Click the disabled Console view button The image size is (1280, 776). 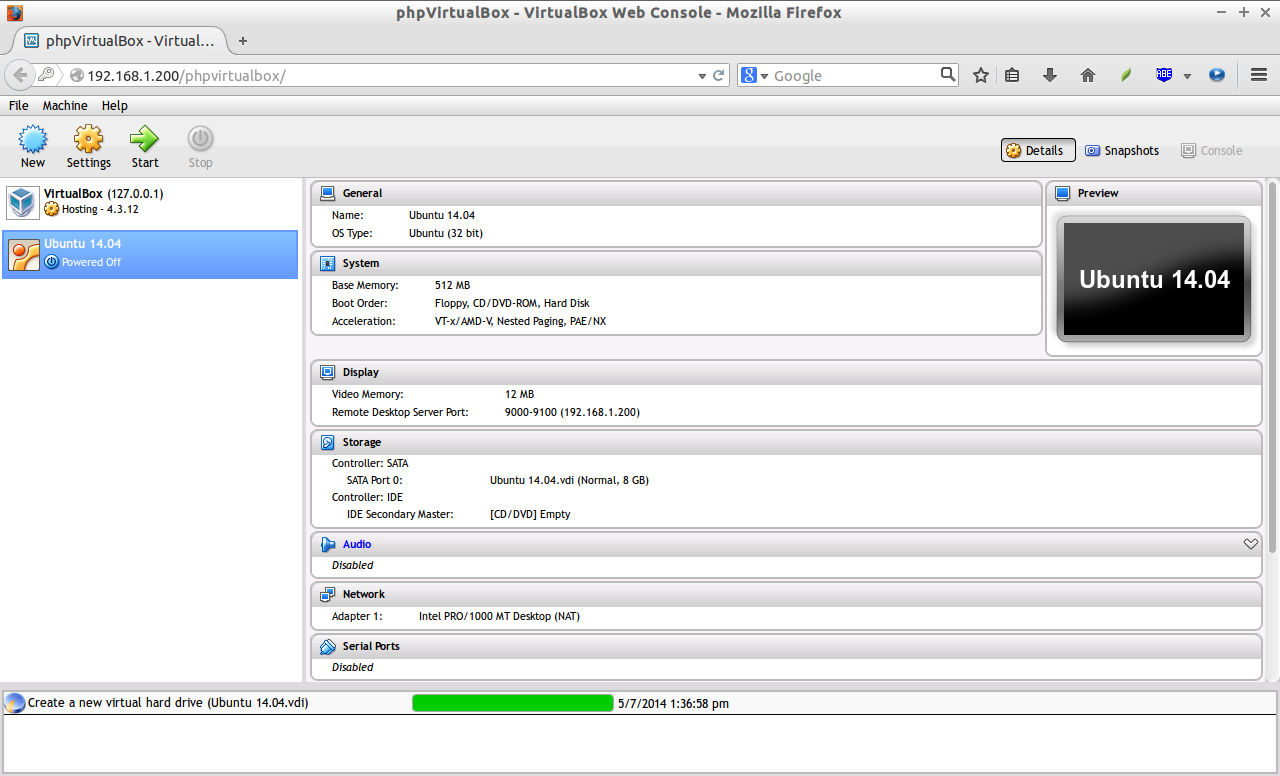[1212, 150]
